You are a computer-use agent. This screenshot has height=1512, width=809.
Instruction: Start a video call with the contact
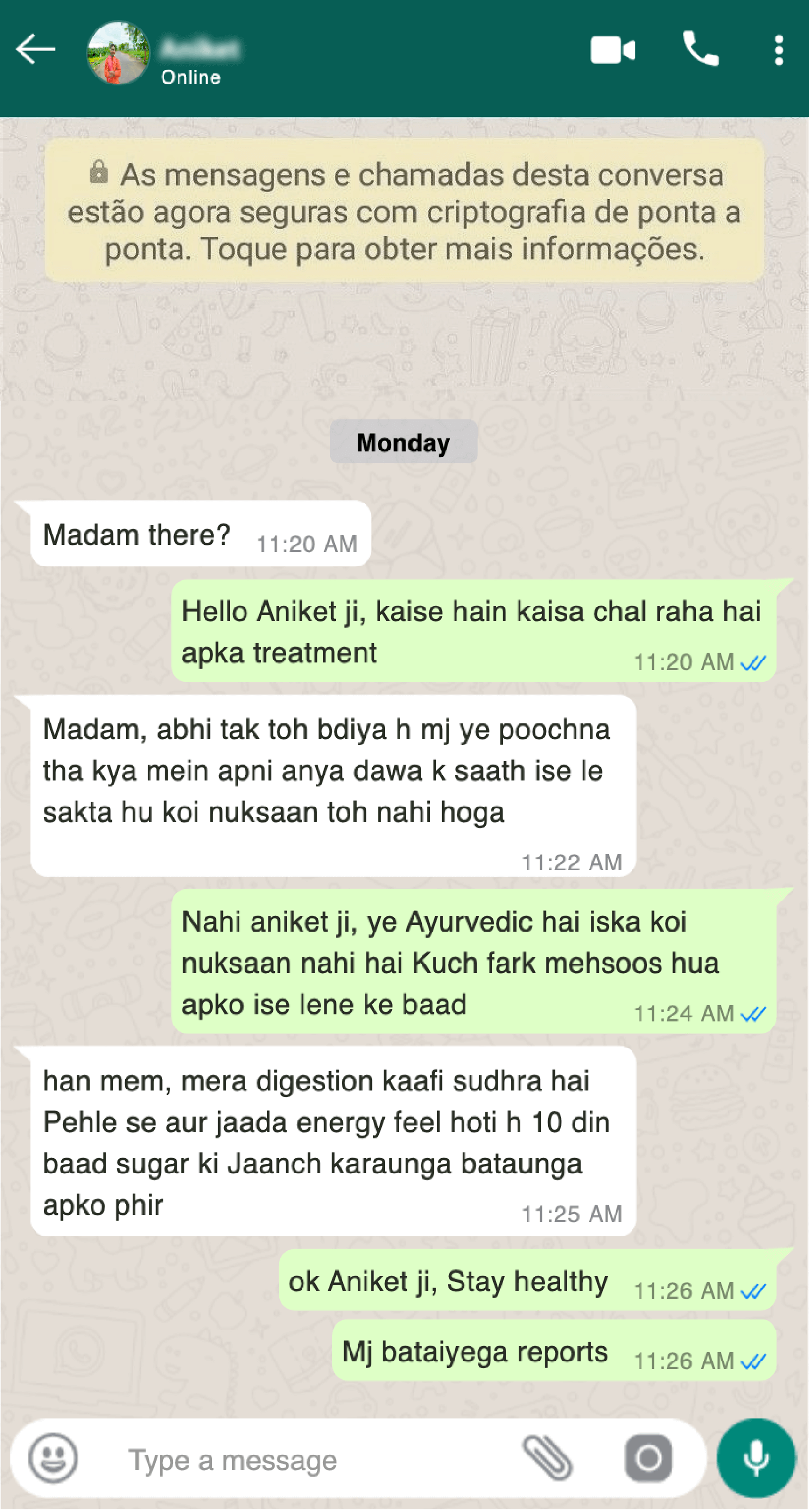click(x=613, y=50)
